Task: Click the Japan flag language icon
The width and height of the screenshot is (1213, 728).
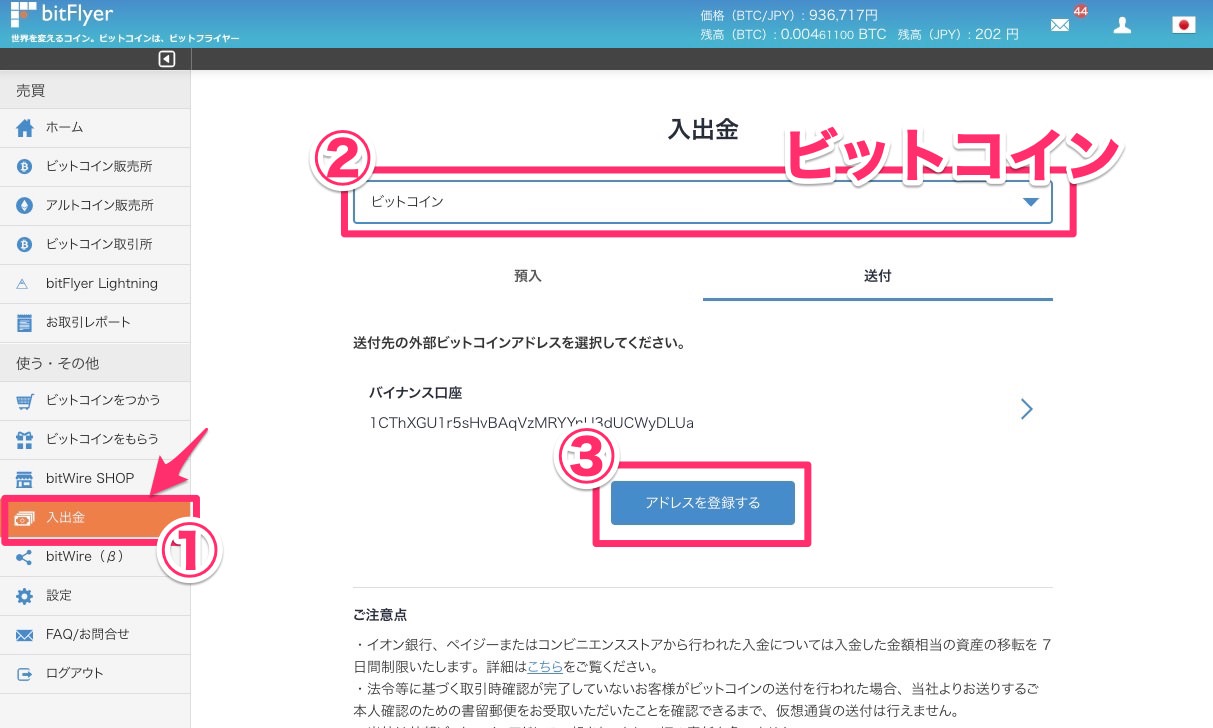Action: (x=1183, y=26)
